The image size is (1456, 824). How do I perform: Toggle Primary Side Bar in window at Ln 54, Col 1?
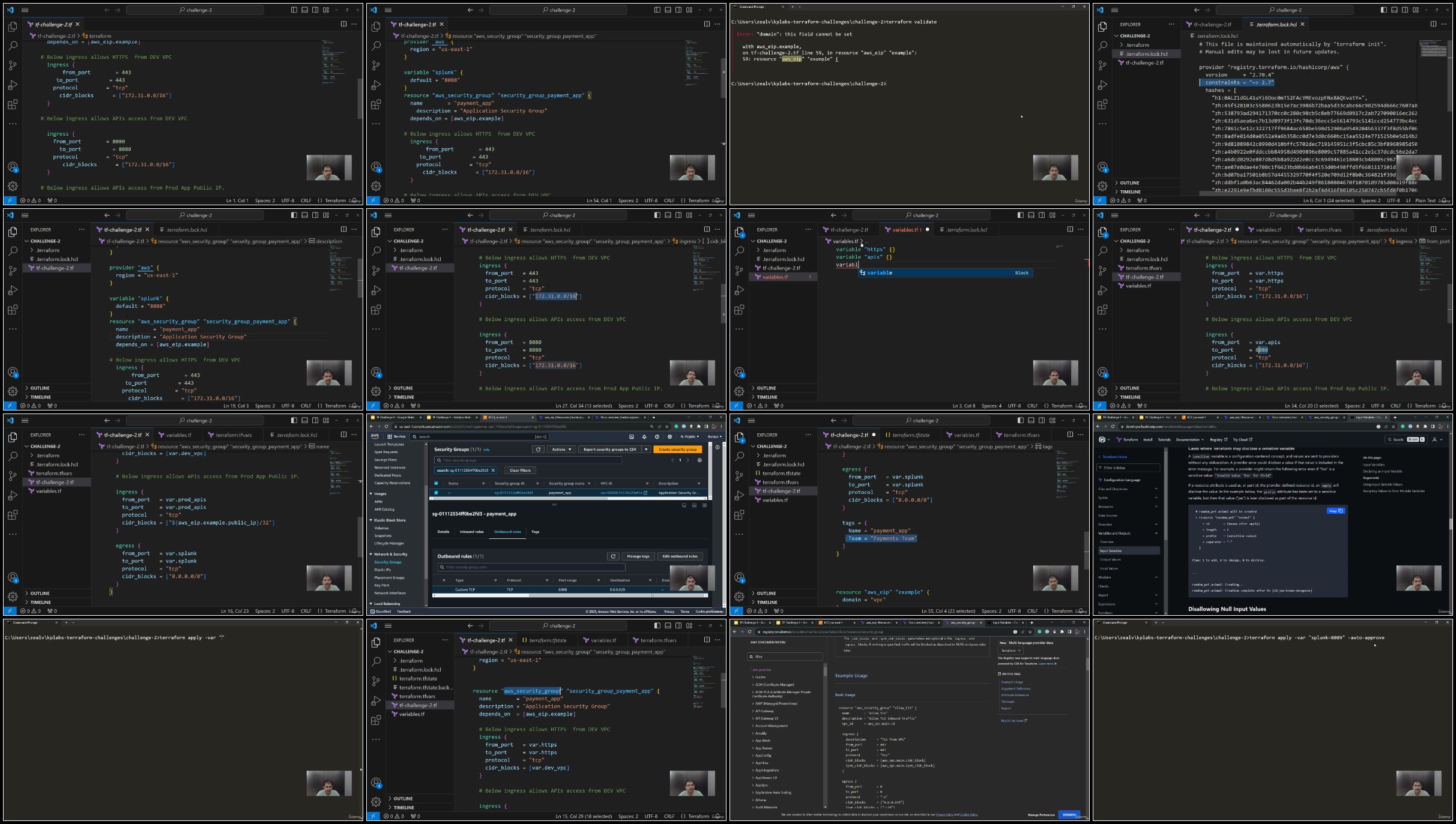click(x=657, y=10)
